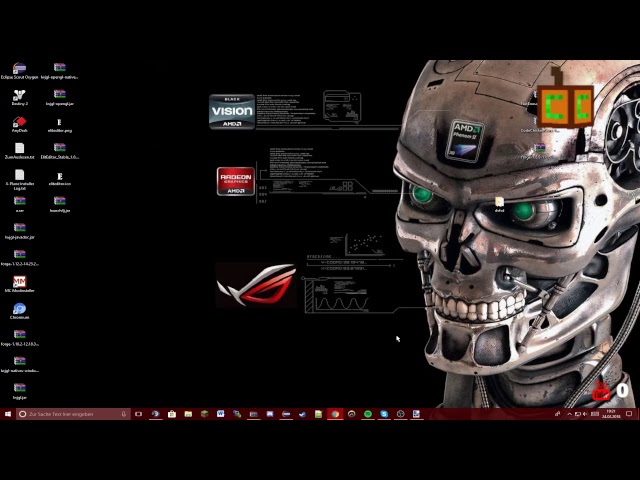Open Skype from the taskbar
The image size is (640, 480).
click(384, 414)
